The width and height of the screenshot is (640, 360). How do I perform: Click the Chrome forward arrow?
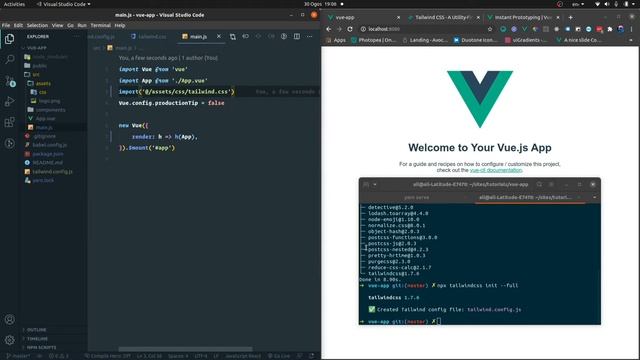point(339,29)
